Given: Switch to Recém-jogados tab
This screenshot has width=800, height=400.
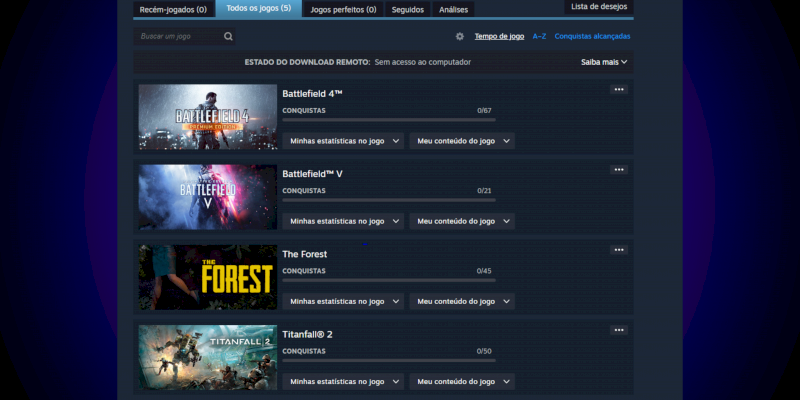Looking at the screenshot, I should pos(173,9).
